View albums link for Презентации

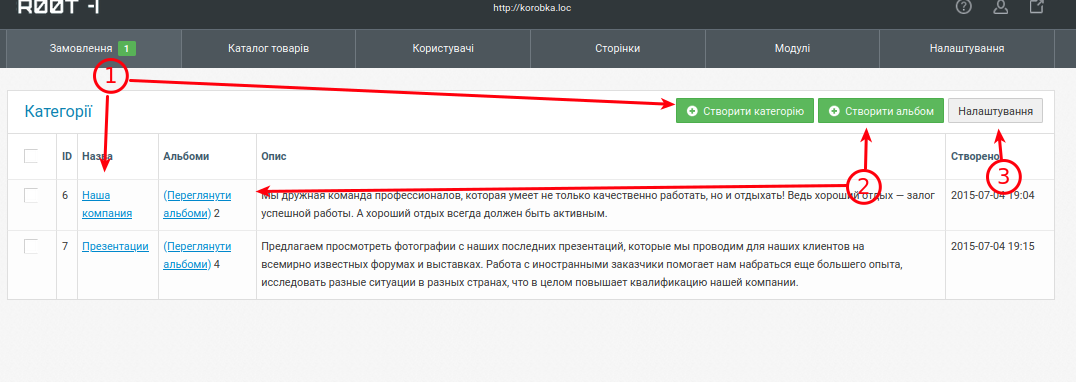point(197,255)
